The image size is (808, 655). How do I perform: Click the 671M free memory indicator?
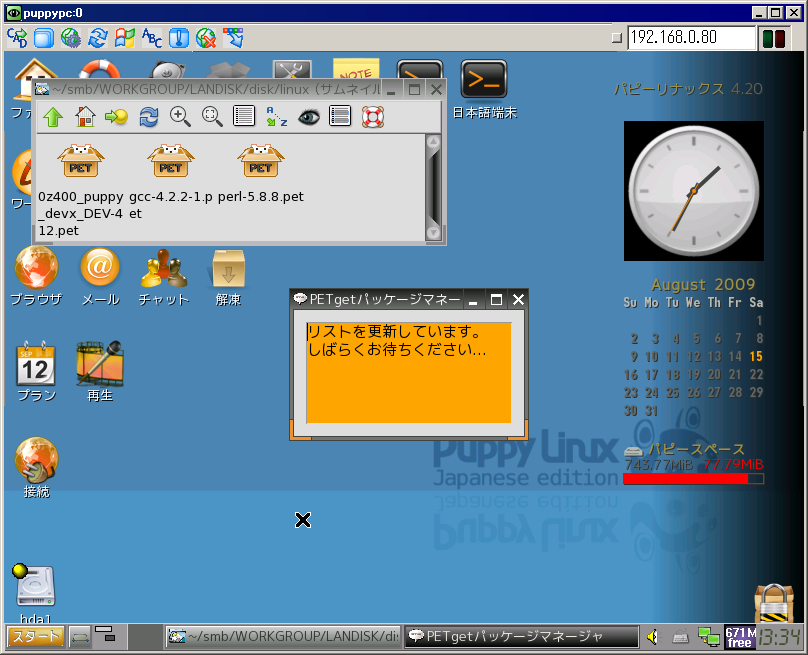740,637
